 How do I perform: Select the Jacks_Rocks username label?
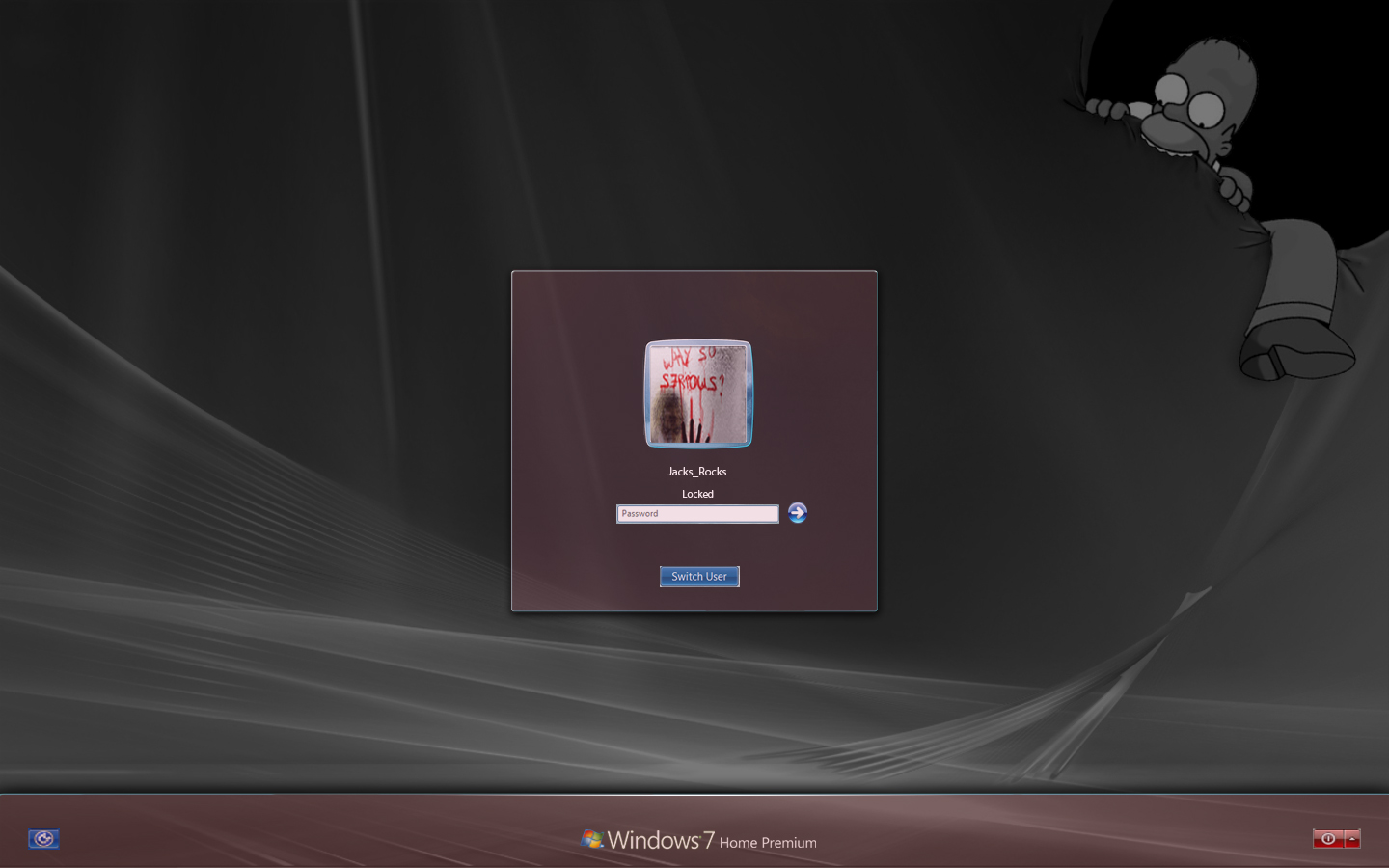click(x=696, y=472)
